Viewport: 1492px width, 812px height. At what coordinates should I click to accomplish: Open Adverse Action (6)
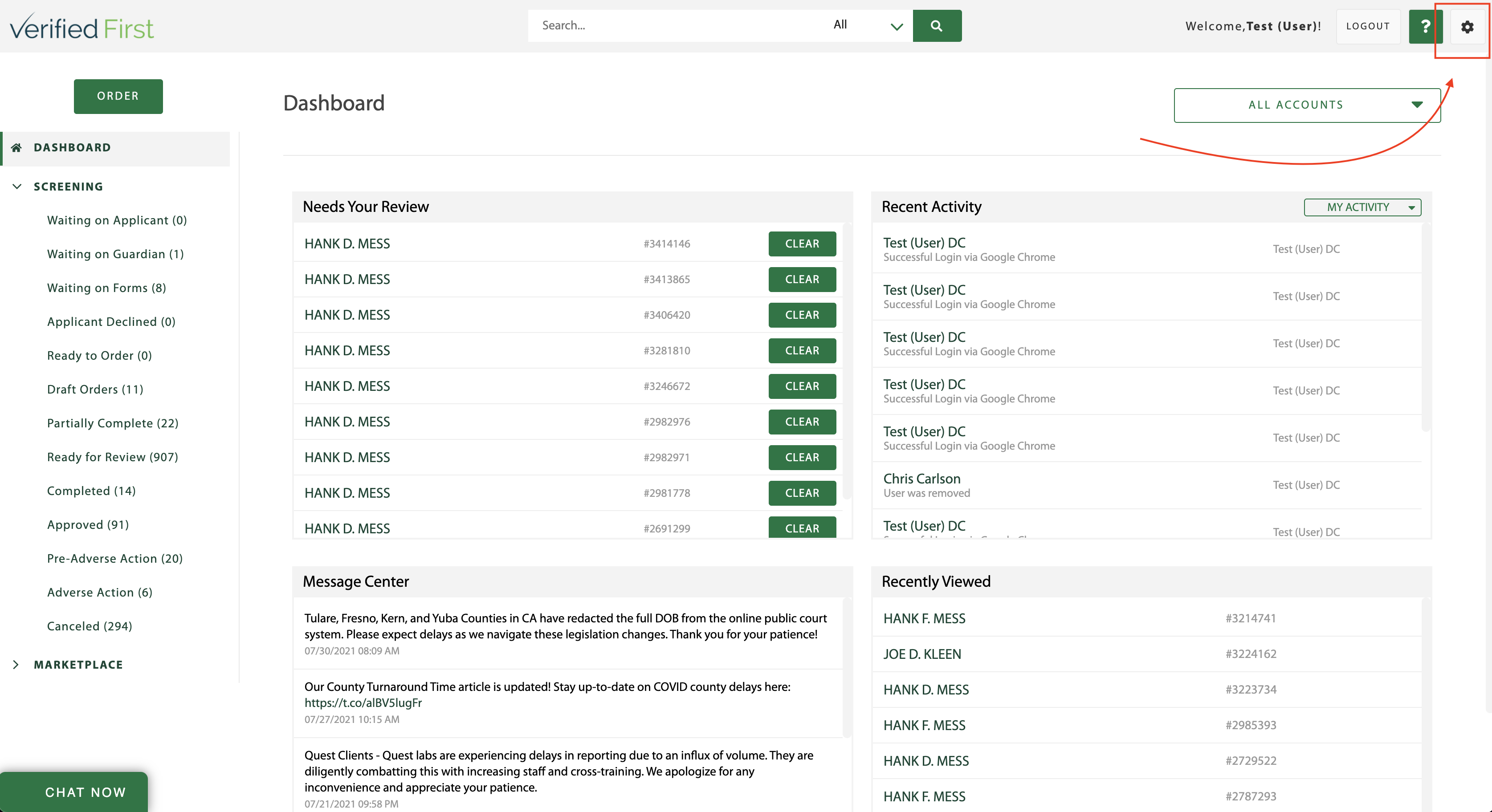tap(100, 593)
